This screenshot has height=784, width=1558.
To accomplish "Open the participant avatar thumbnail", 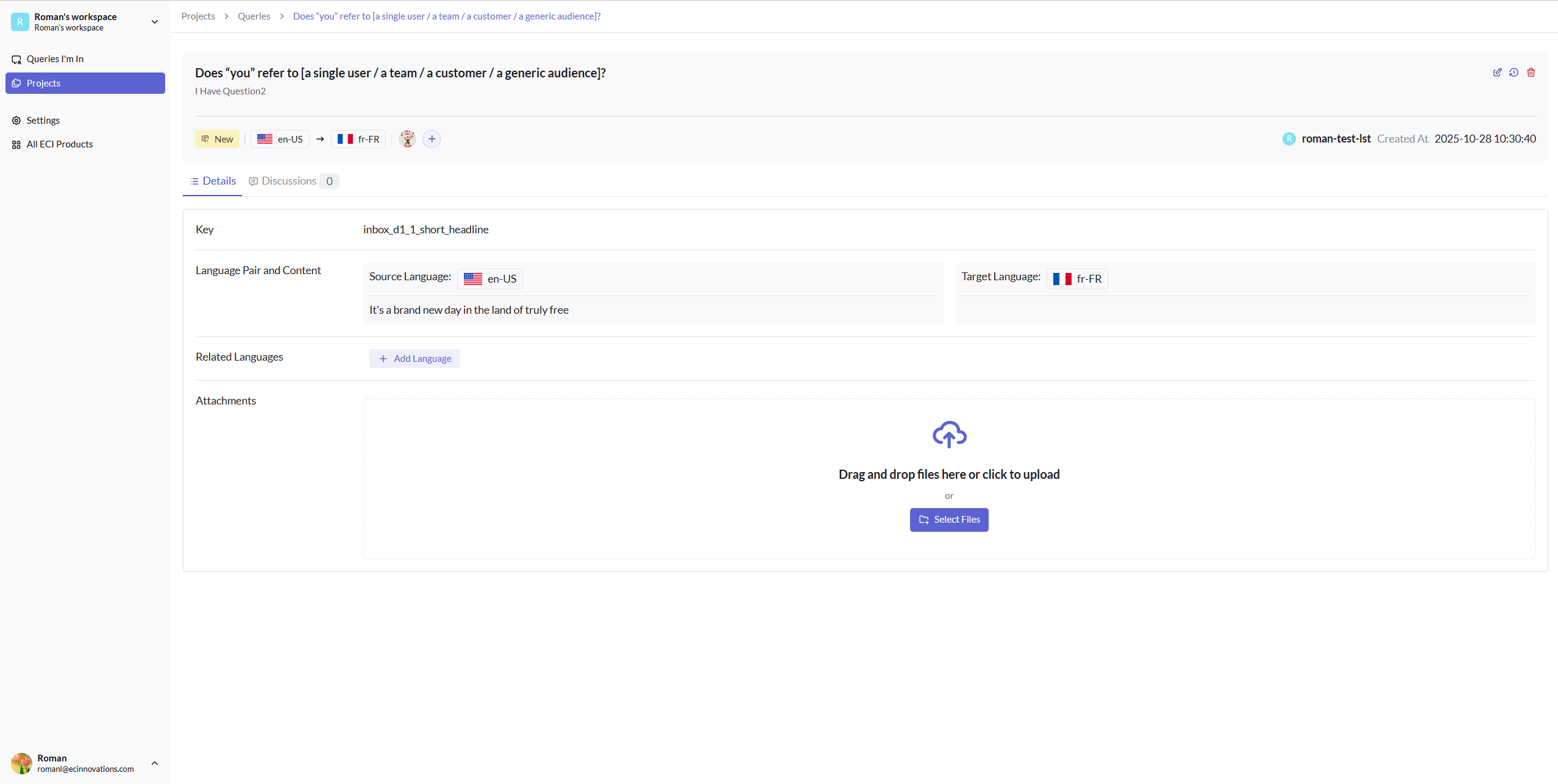I will pyautogui.click(x=408, y=138).
